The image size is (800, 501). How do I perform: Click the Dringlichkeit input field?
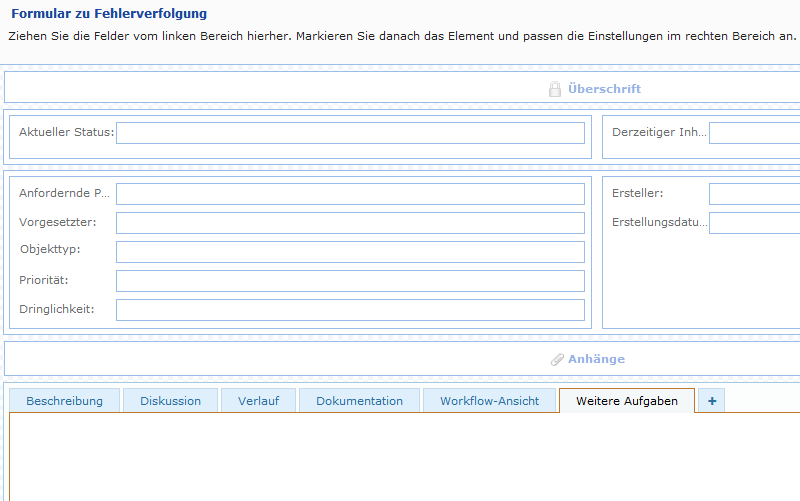click(x=350, y=310)
